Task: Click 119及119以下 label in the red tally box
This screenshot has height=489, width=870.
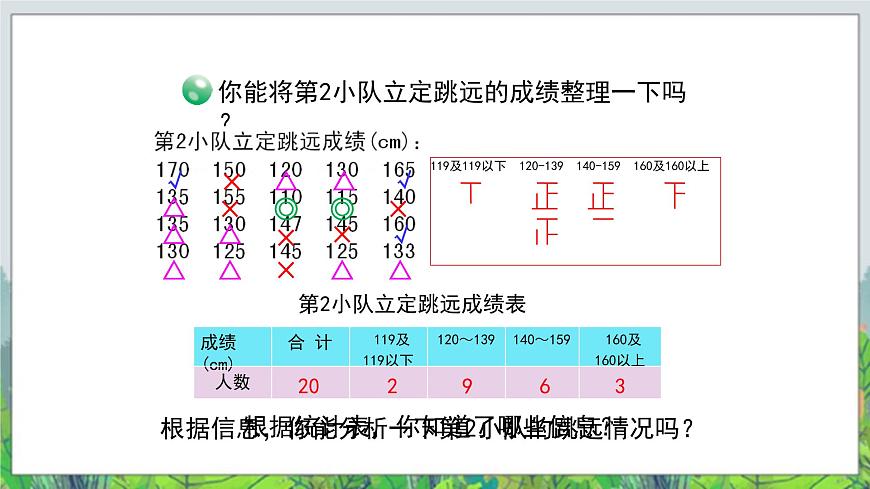Action: [469, 166]
